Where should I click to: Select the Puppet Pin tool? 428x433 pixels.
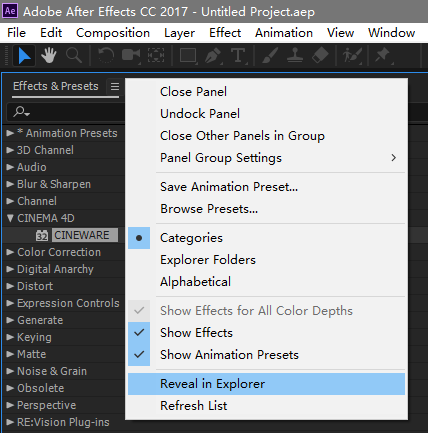point(382,56)
